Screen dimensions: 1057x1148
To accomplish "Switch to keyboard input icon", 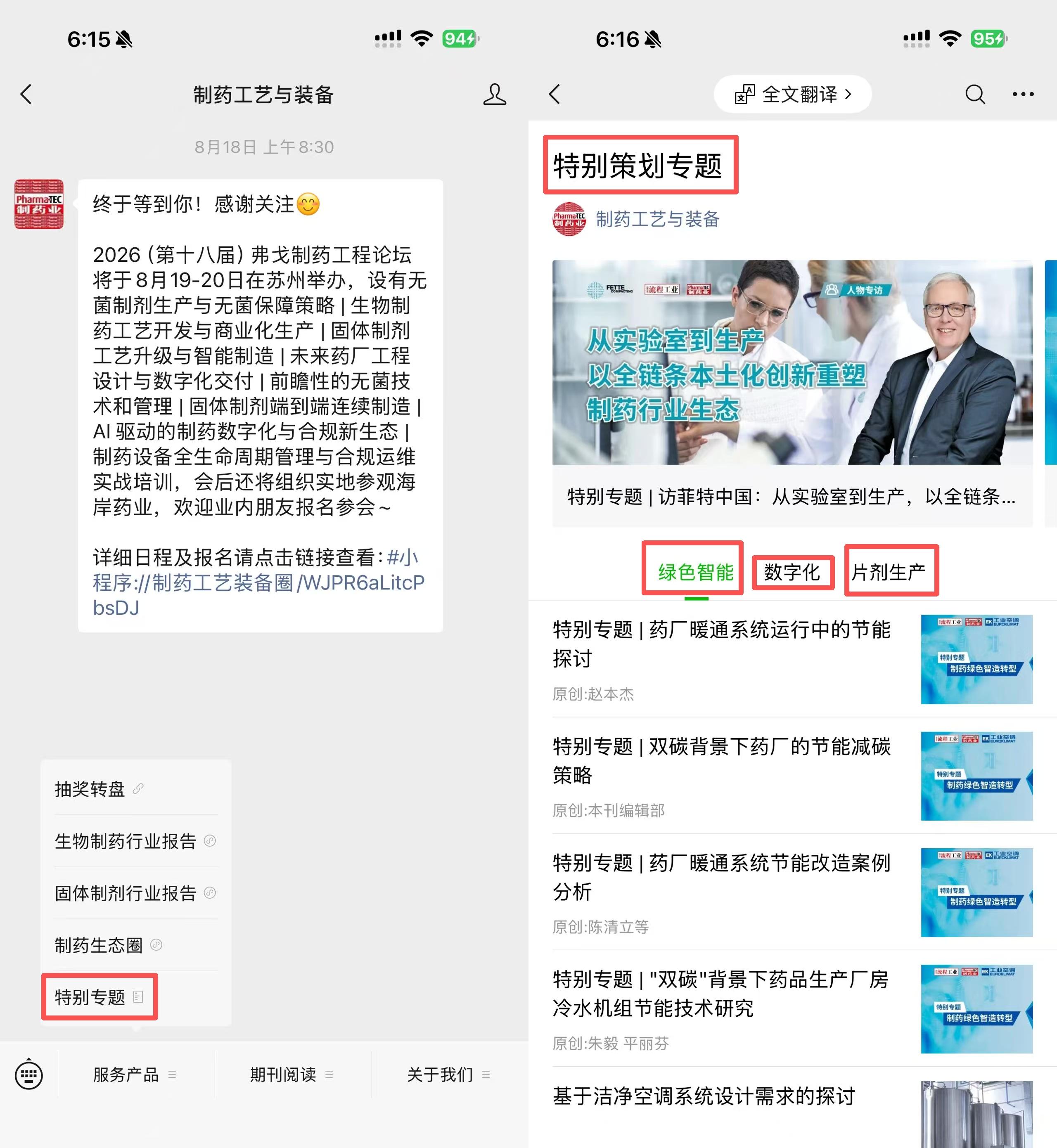I will 28,1075.
